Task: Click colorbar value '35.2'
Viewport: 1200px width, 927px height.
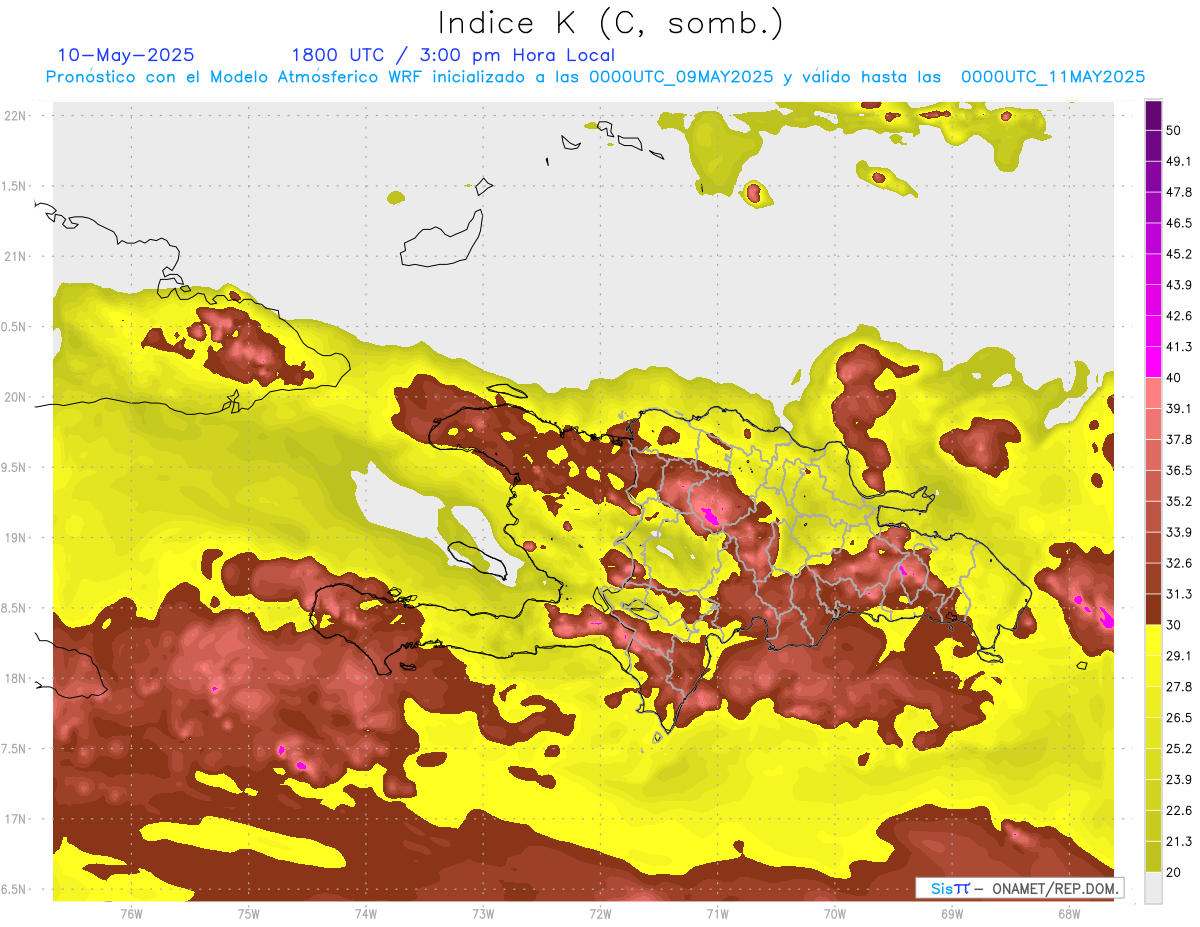Action: point(1179,501)
